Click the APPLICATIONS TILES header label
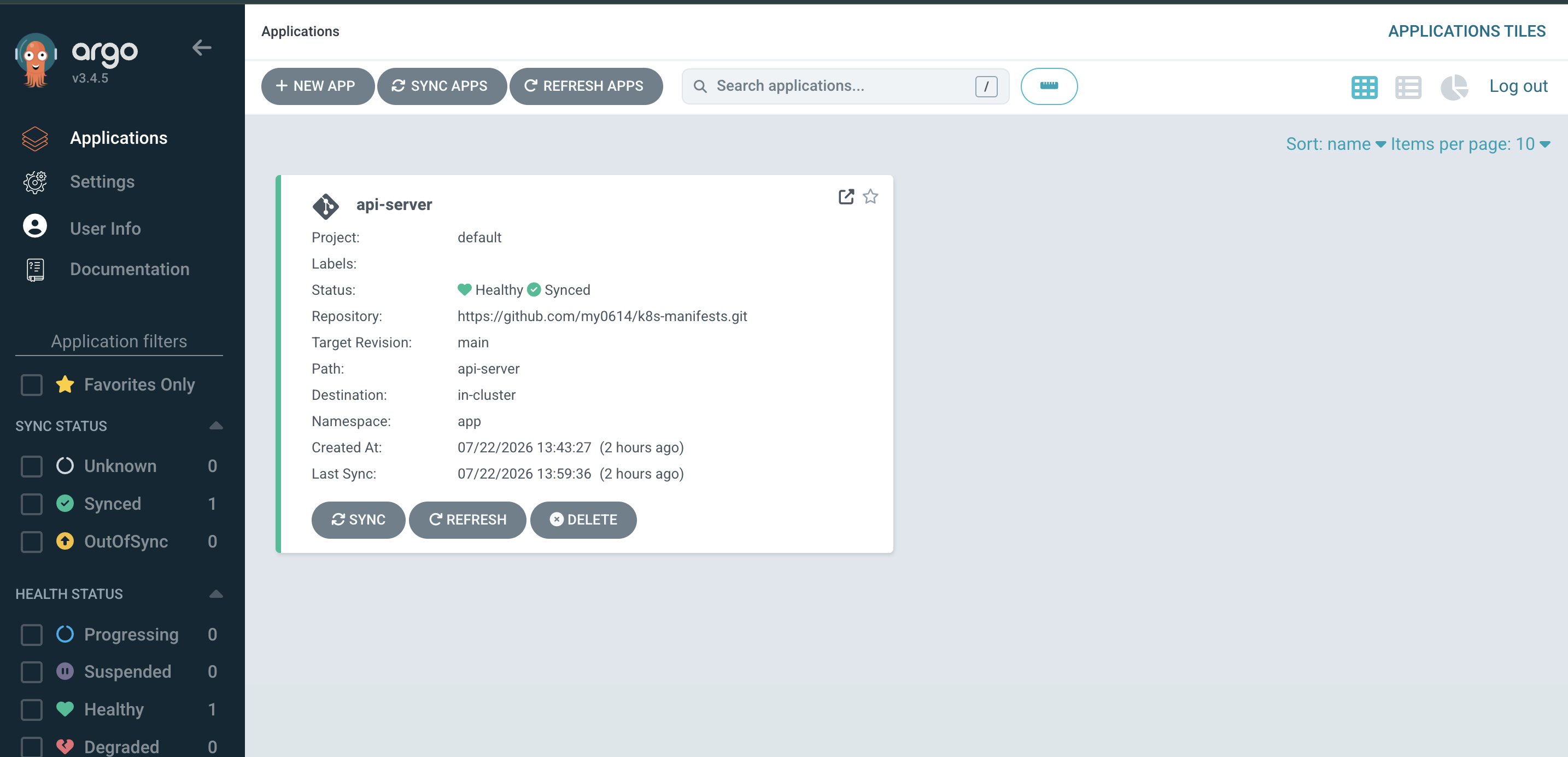This screenshot has width=1568, height=757. pyautogui.click(x=1466, y=31)
